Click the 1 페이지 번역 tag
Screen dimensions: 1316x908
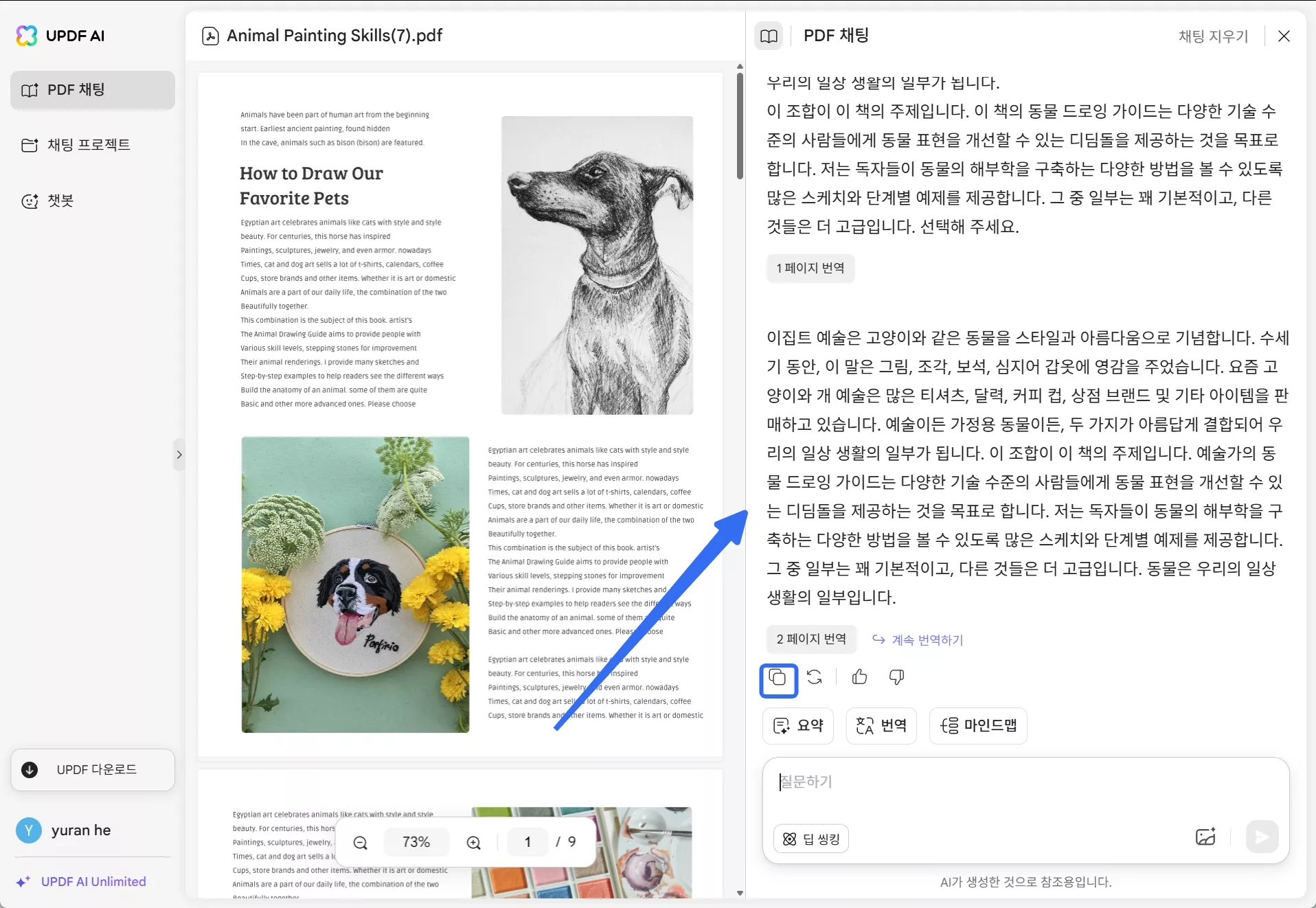click(810, 268)
